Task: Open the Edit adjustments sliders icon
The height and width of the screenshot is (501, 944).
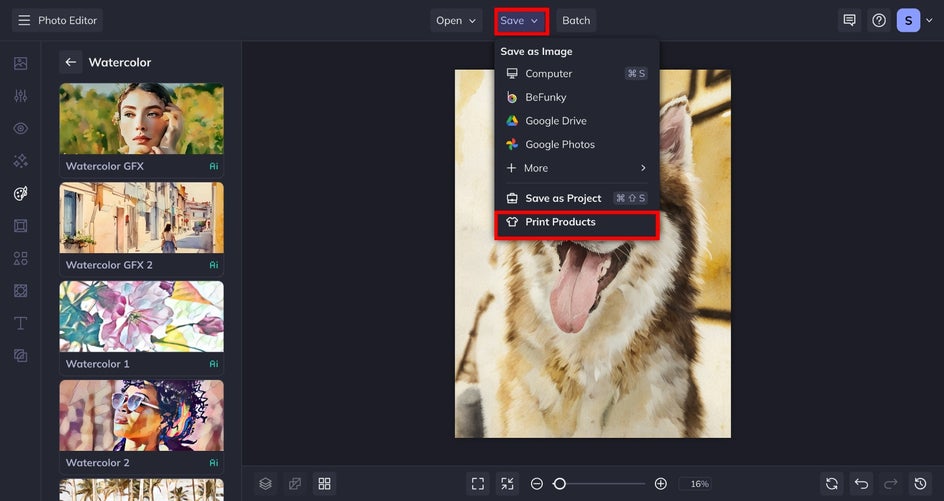Action: [20, 96]
